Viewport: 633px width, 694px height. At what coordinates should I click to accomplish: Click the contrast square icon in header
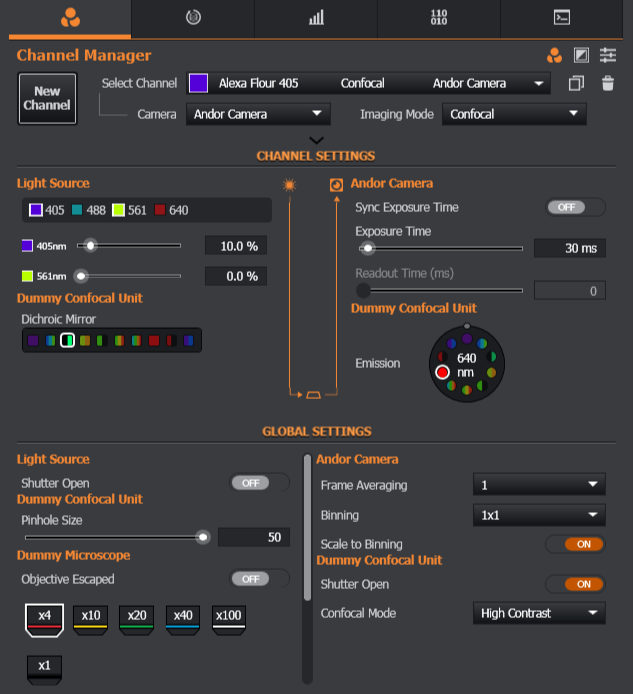coord(581,55)
